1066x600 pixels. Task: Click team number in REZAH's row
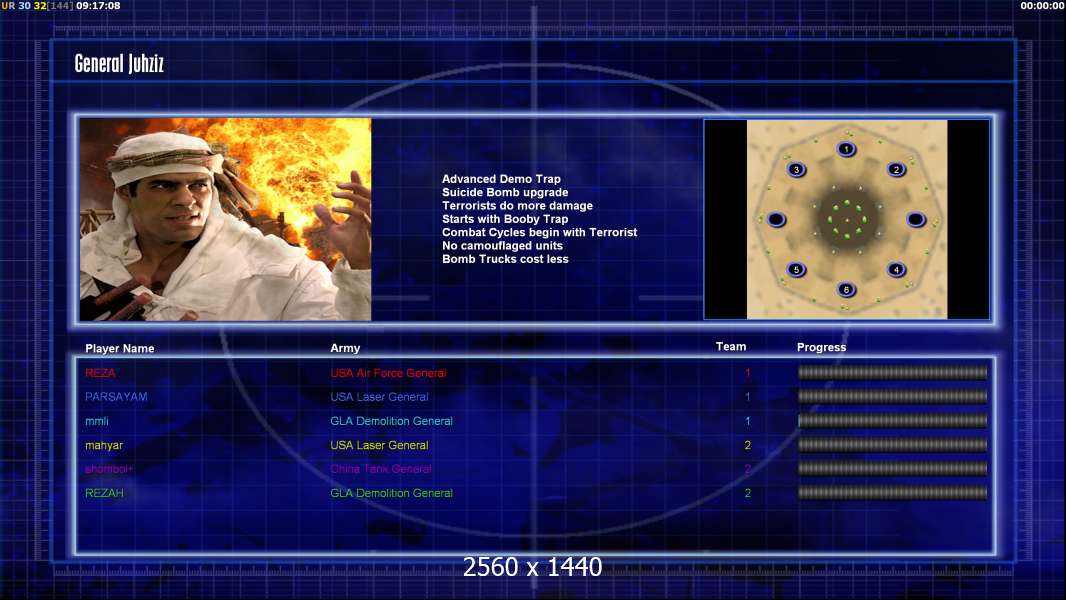point(748,493)
